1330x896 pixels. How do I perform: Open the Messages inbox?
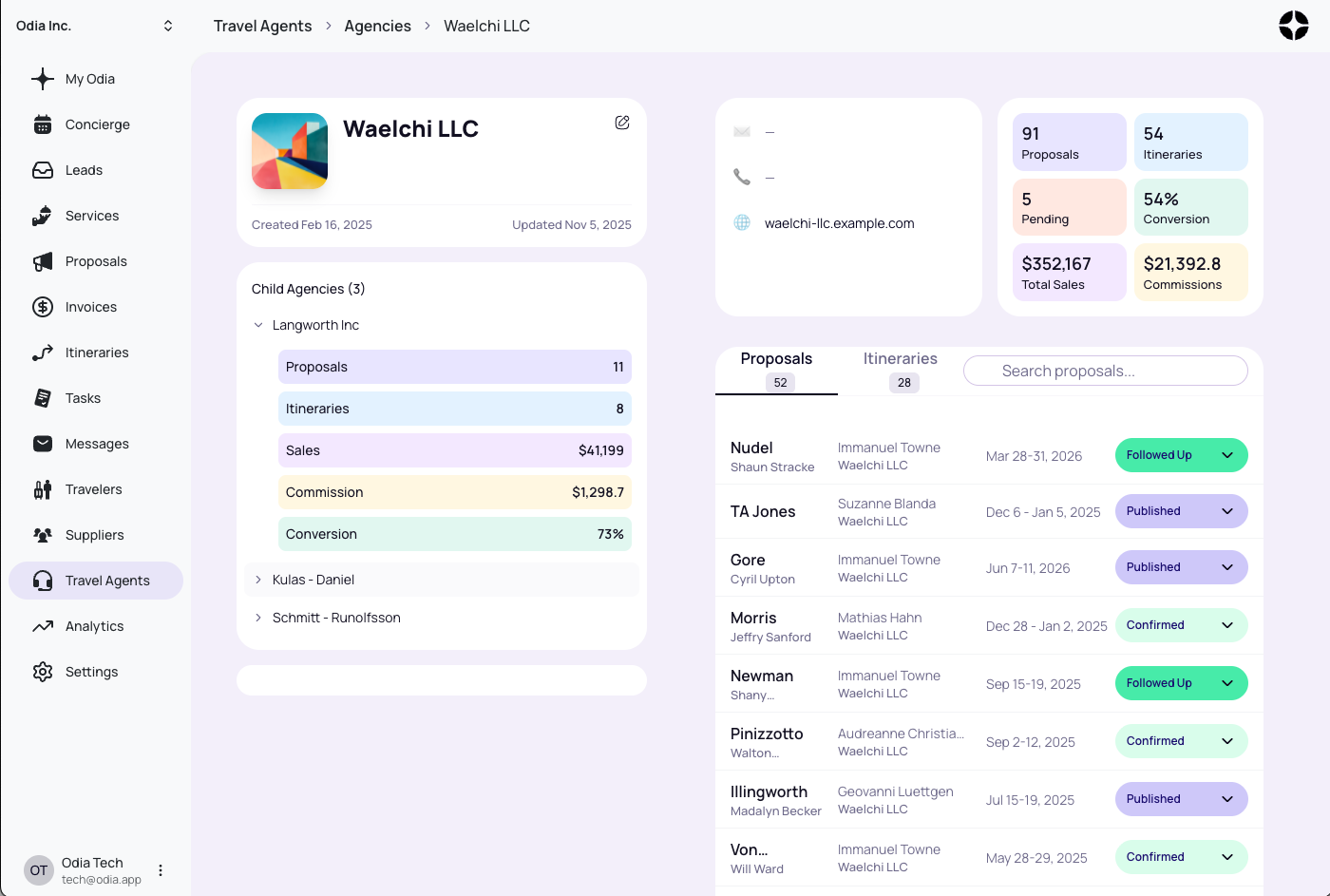95,444
